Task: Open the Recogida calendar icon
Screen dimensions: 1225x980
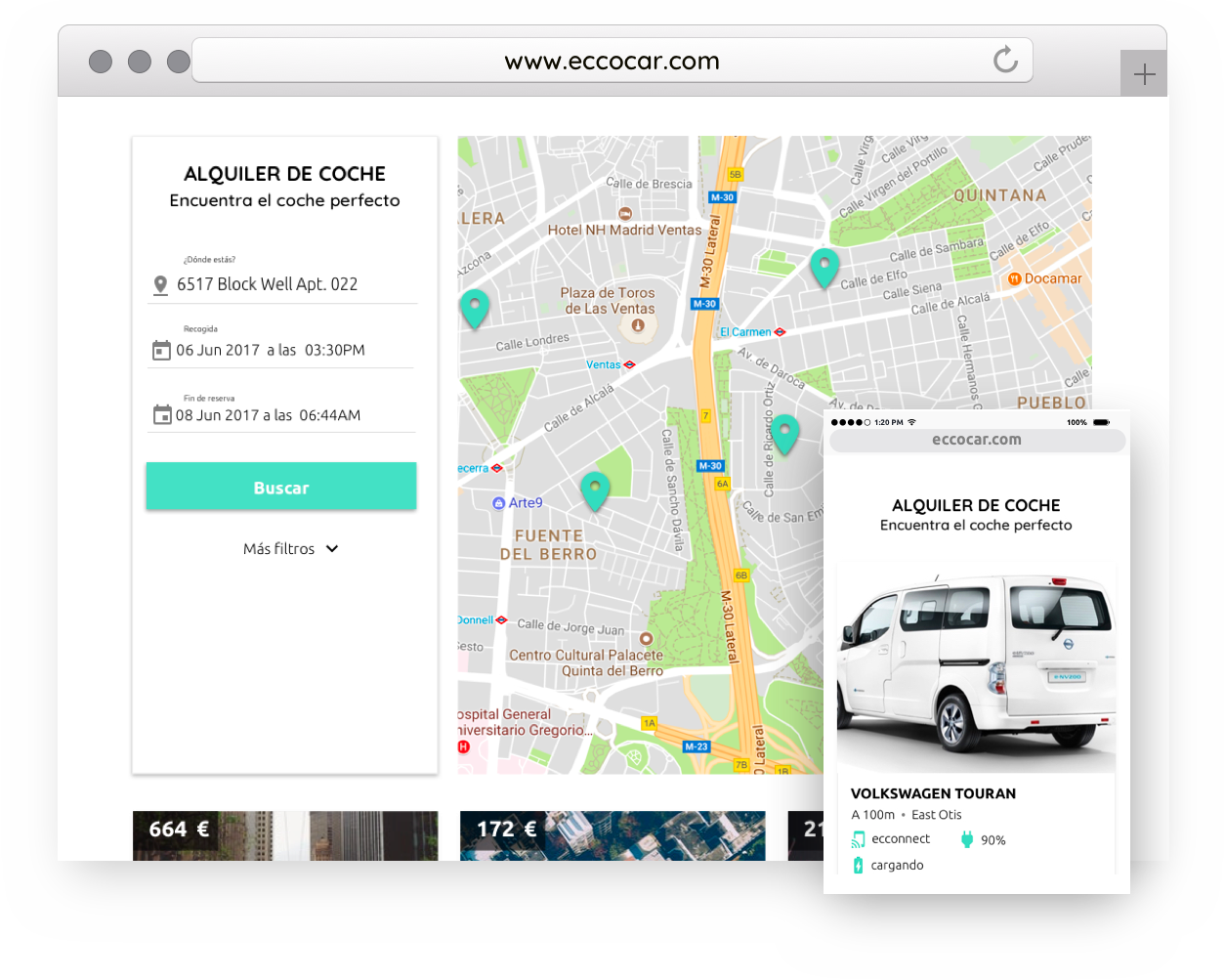Action: [161, 350]
